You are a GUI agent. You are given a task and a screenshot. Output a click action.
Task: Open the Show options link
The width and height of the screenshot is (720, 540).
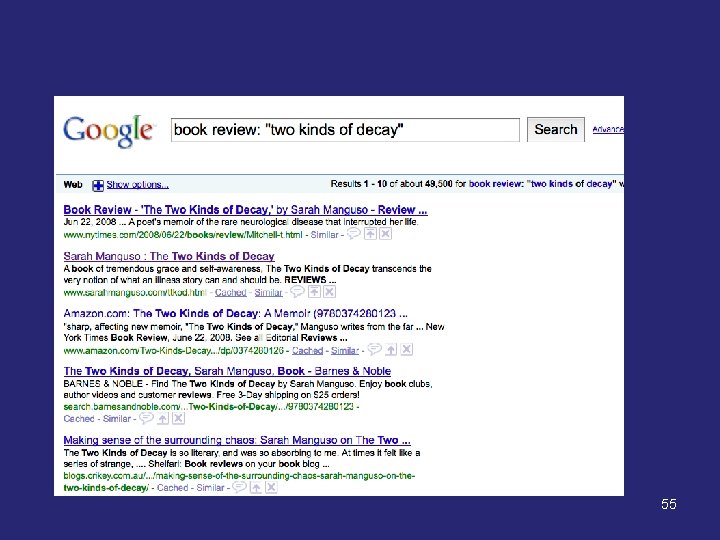click(x=138, y=185)
